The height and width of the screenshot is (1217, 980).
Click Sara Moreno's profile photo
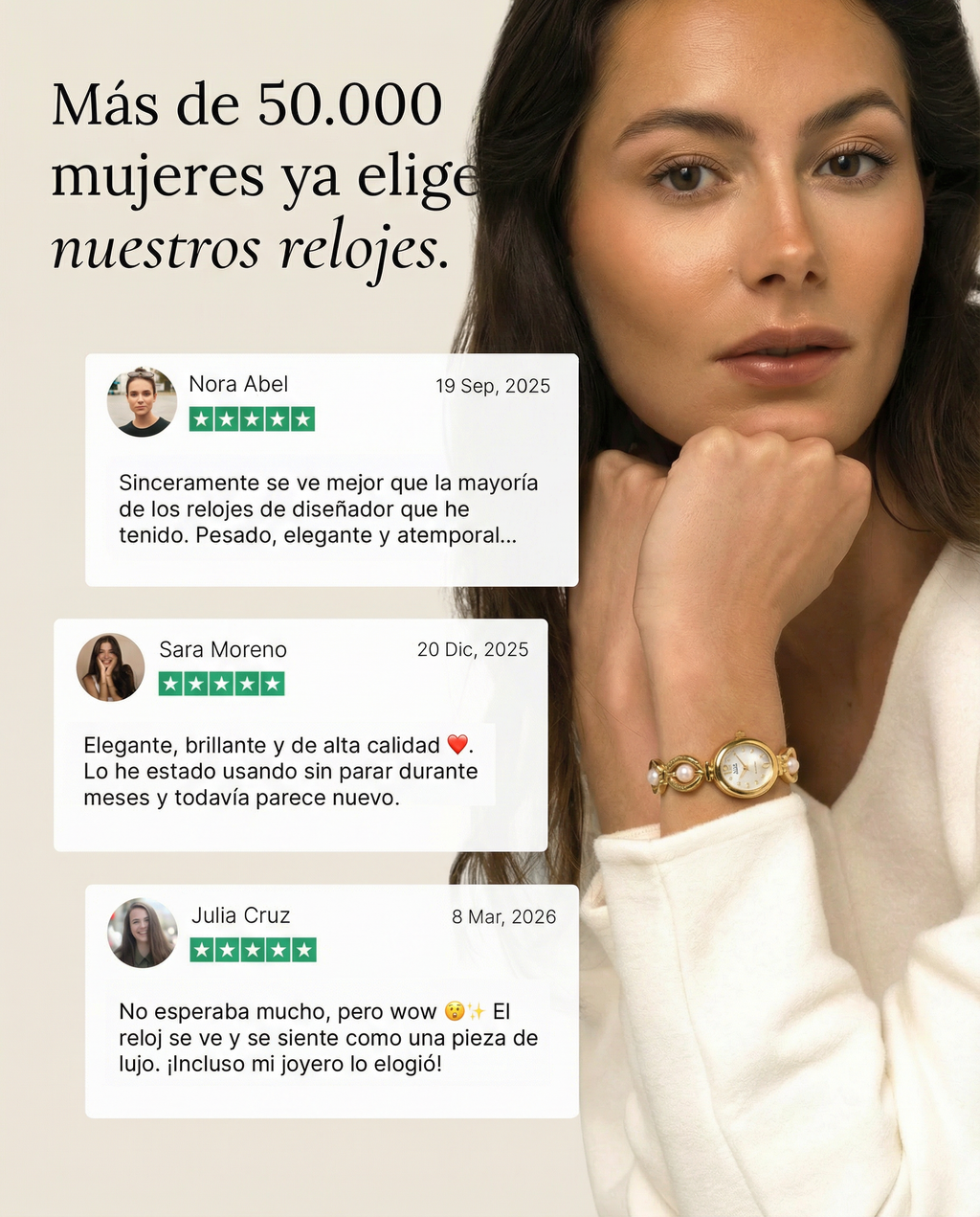[x=111, y=666]
